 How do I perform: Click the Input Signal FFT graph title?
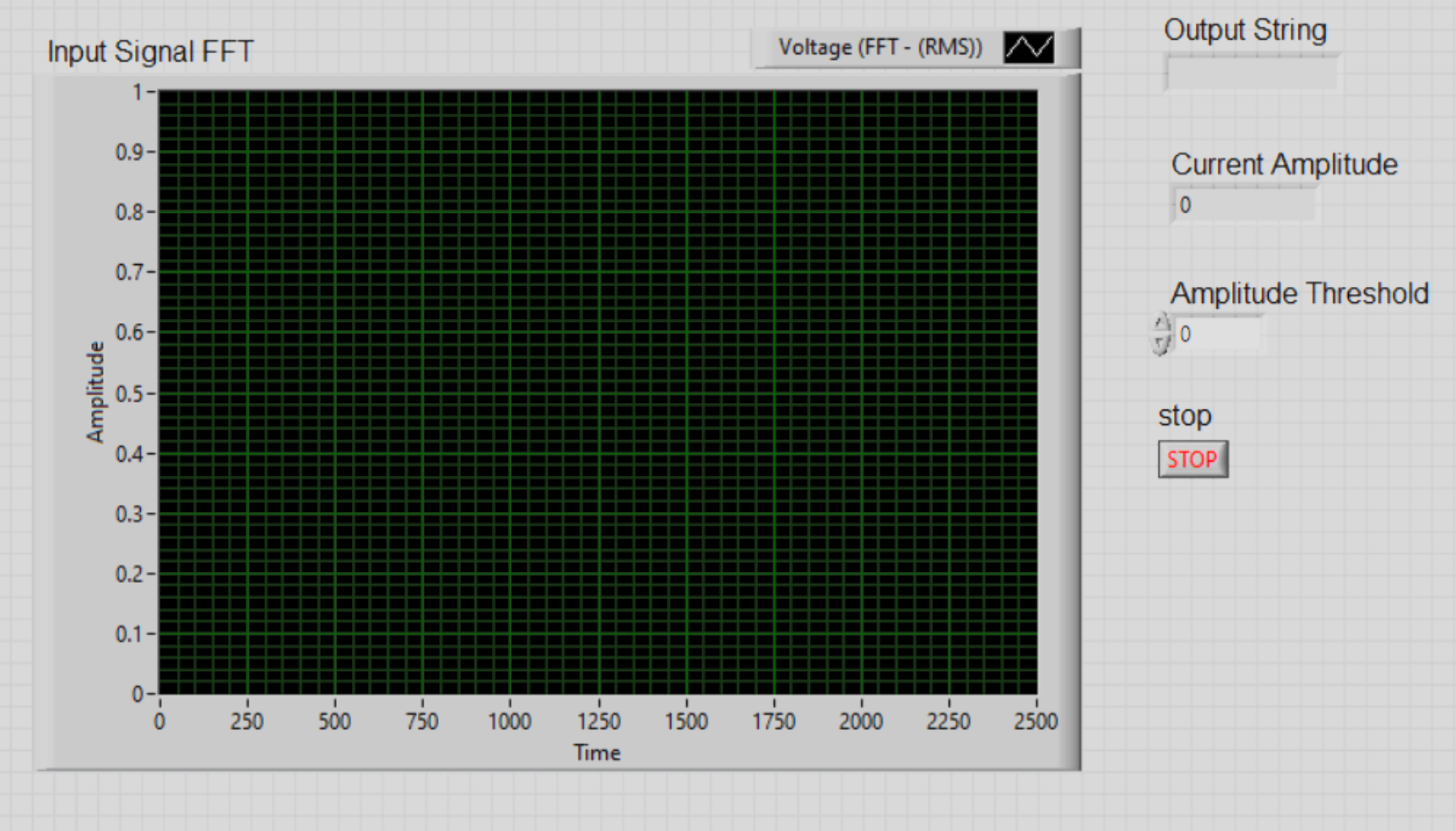pos(150,51)
